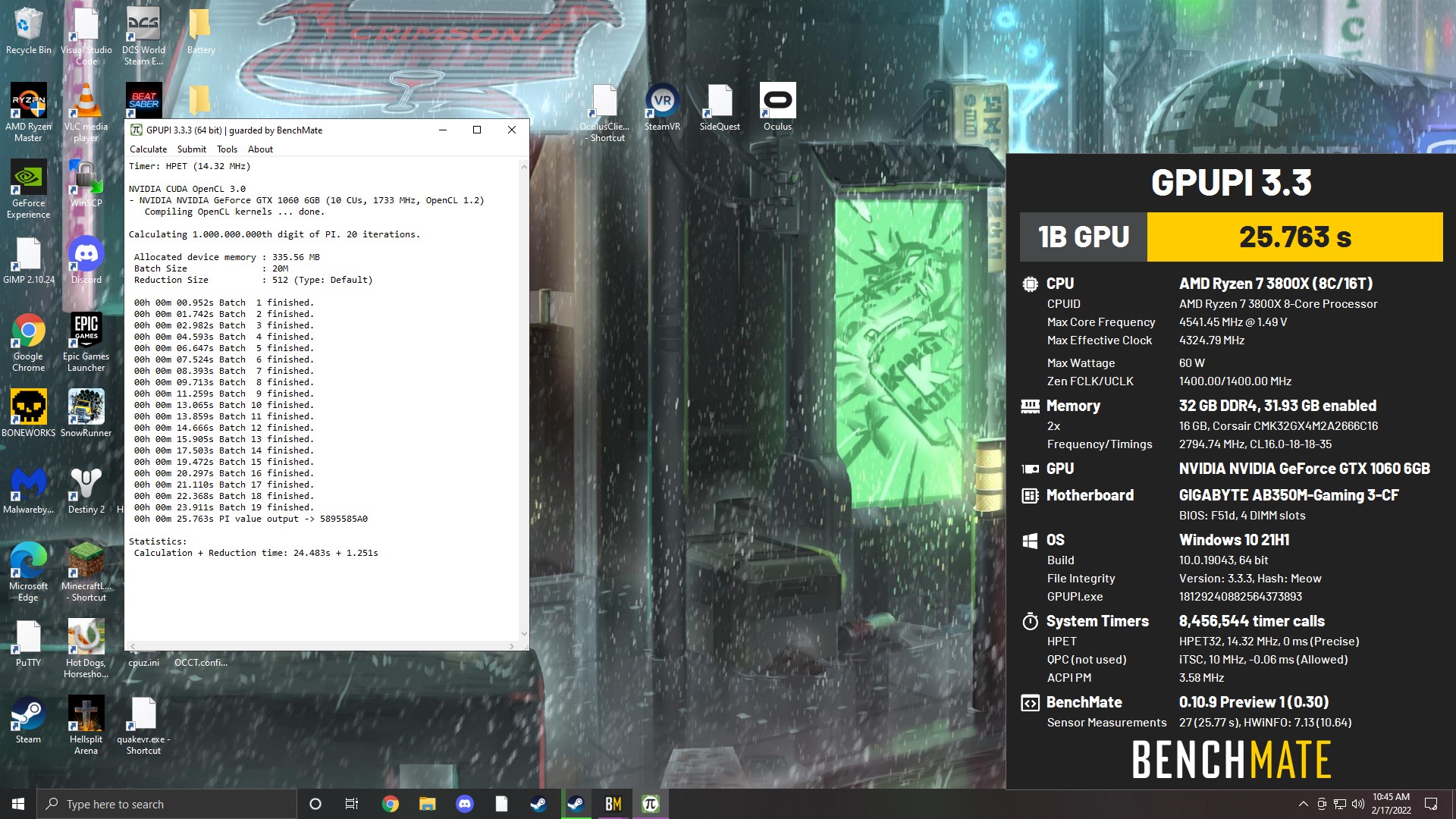The height and width of the screenshot is (819, 1456).
Task: Click the taskbar search box
Action: point(166,804)
